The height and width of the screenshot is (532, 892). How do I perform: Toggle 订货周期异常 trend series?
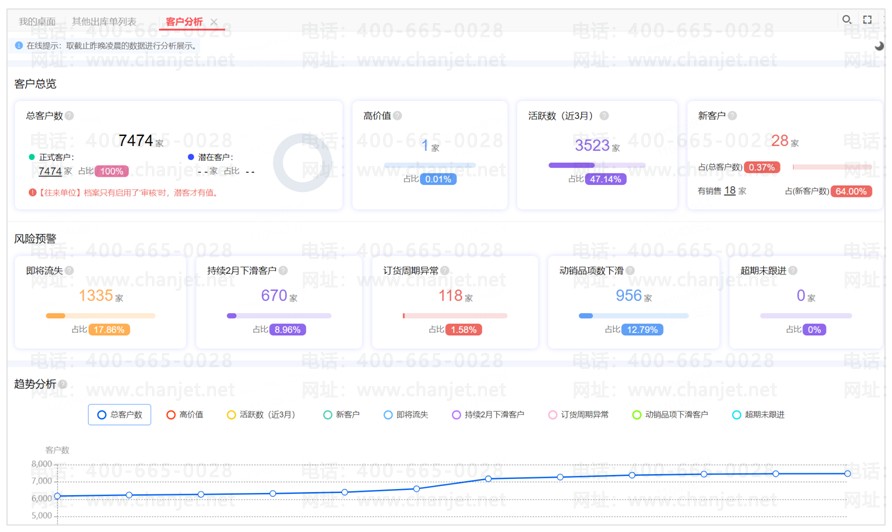coord(579,415)
